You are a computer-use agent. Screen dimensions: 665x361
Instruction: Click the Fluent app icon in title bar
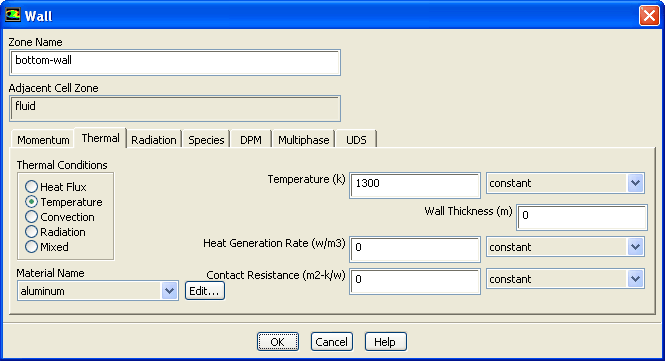pyautogui.click(x=12, y=15)
